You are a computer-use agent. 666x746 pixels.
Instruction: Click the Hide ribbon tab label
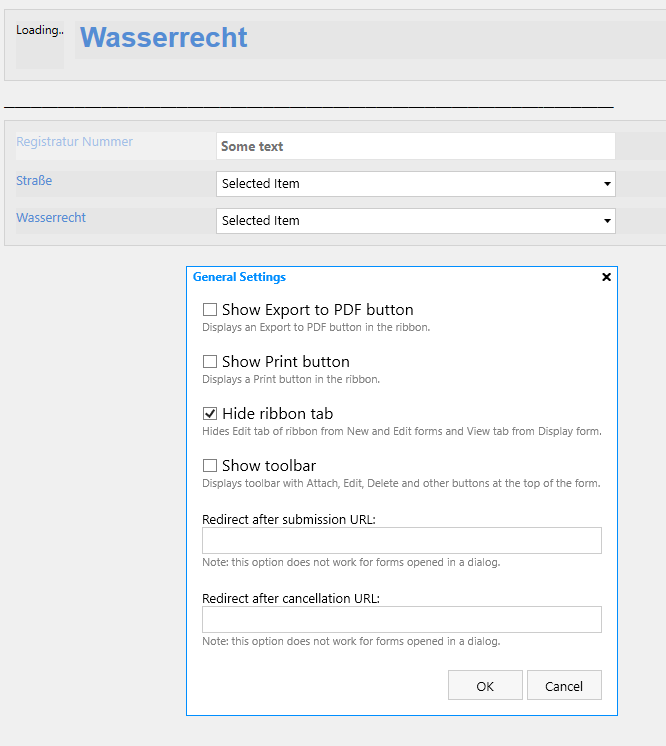pyautogui.click(x=278, y=413)
